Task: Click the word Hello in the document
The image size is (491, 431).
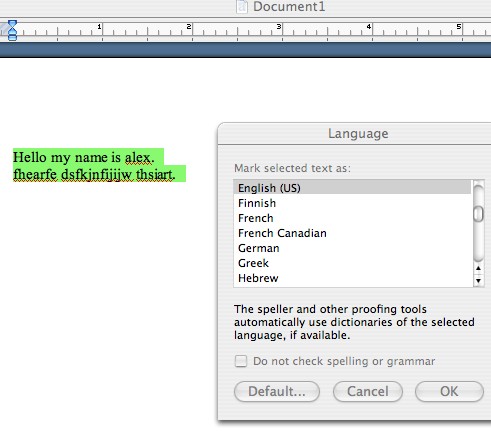Action: click(x=30, y=157)
